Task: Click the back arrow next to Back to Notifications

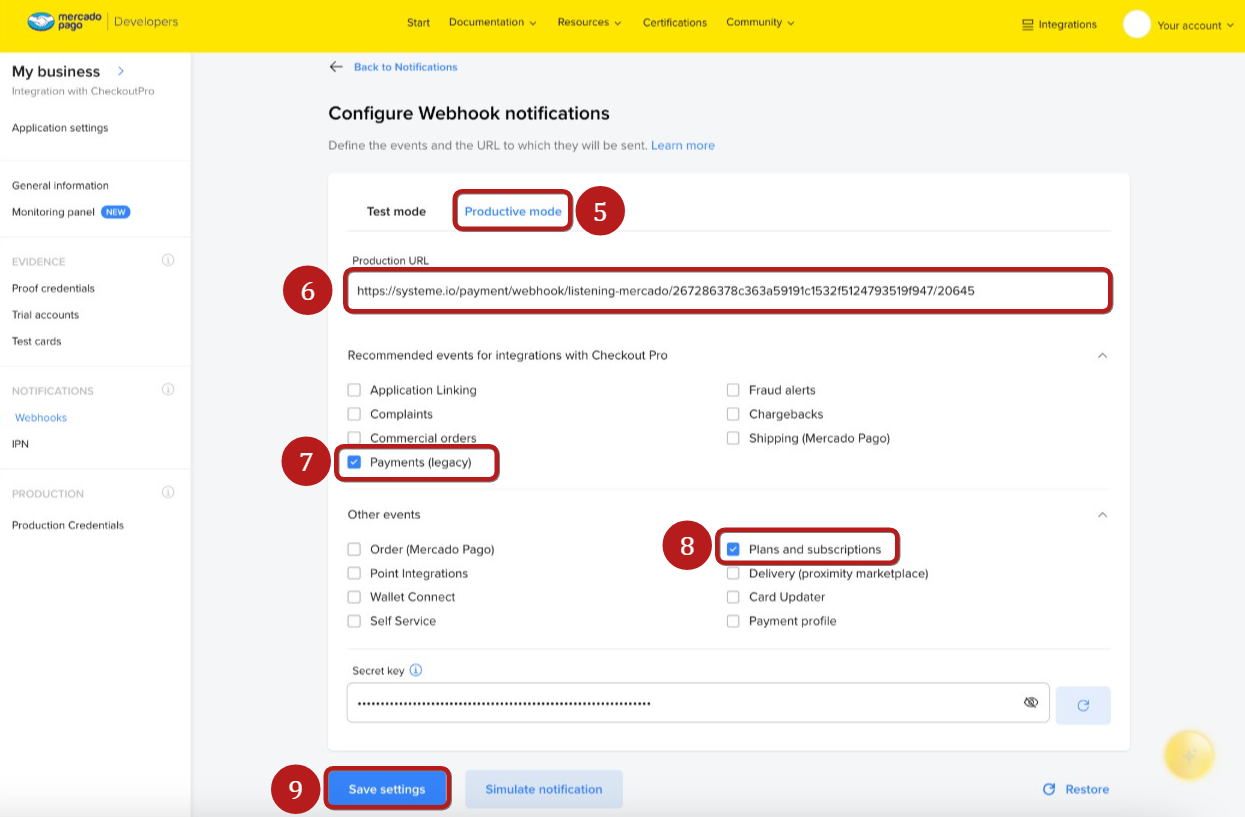Action: pos(336,67)
